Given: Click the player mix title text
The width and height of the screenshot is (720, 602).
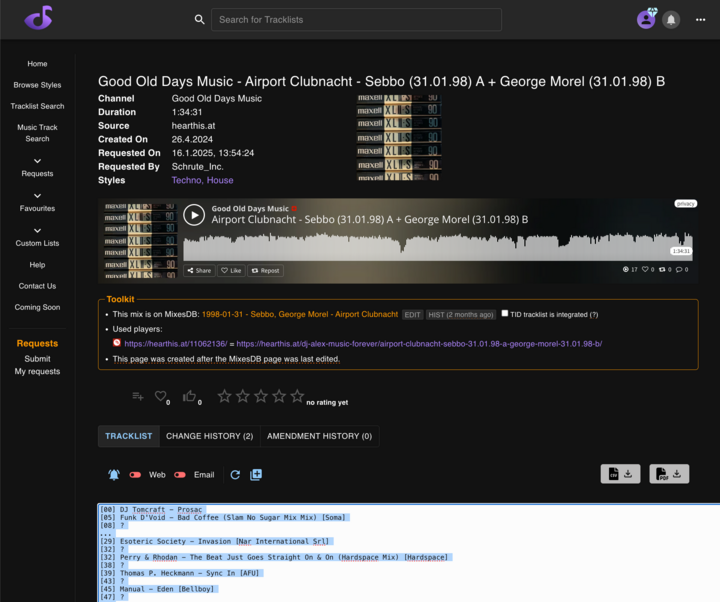Looking at the screenshot, I should point(370,219).
